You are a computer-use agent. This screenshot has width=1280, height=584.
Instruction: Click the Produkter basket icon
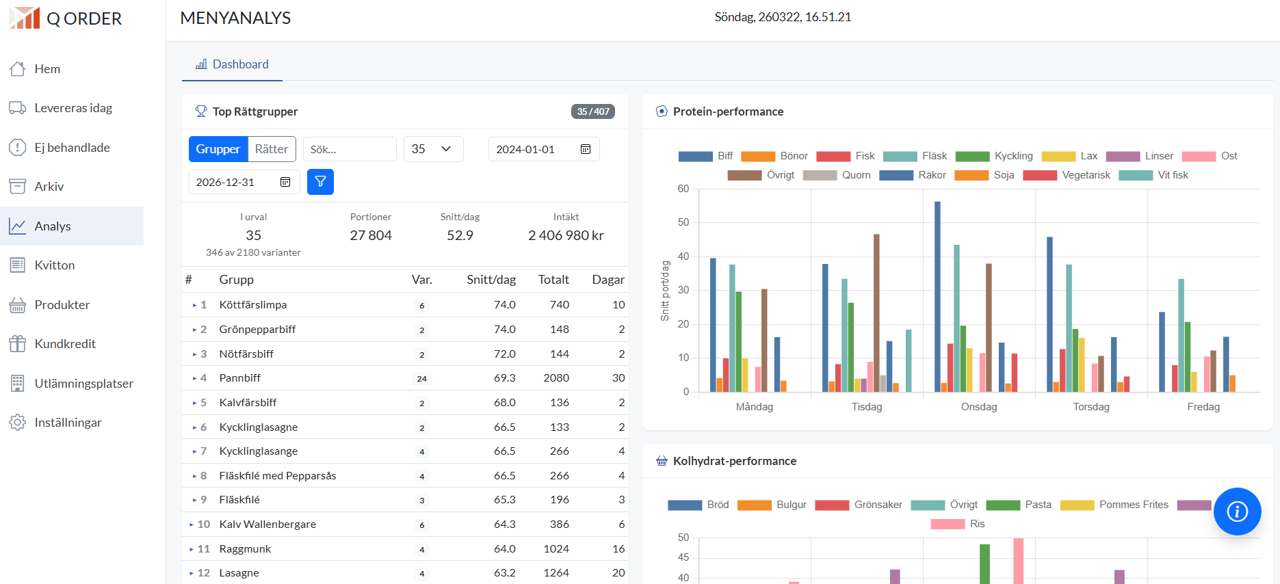(17, 305)
